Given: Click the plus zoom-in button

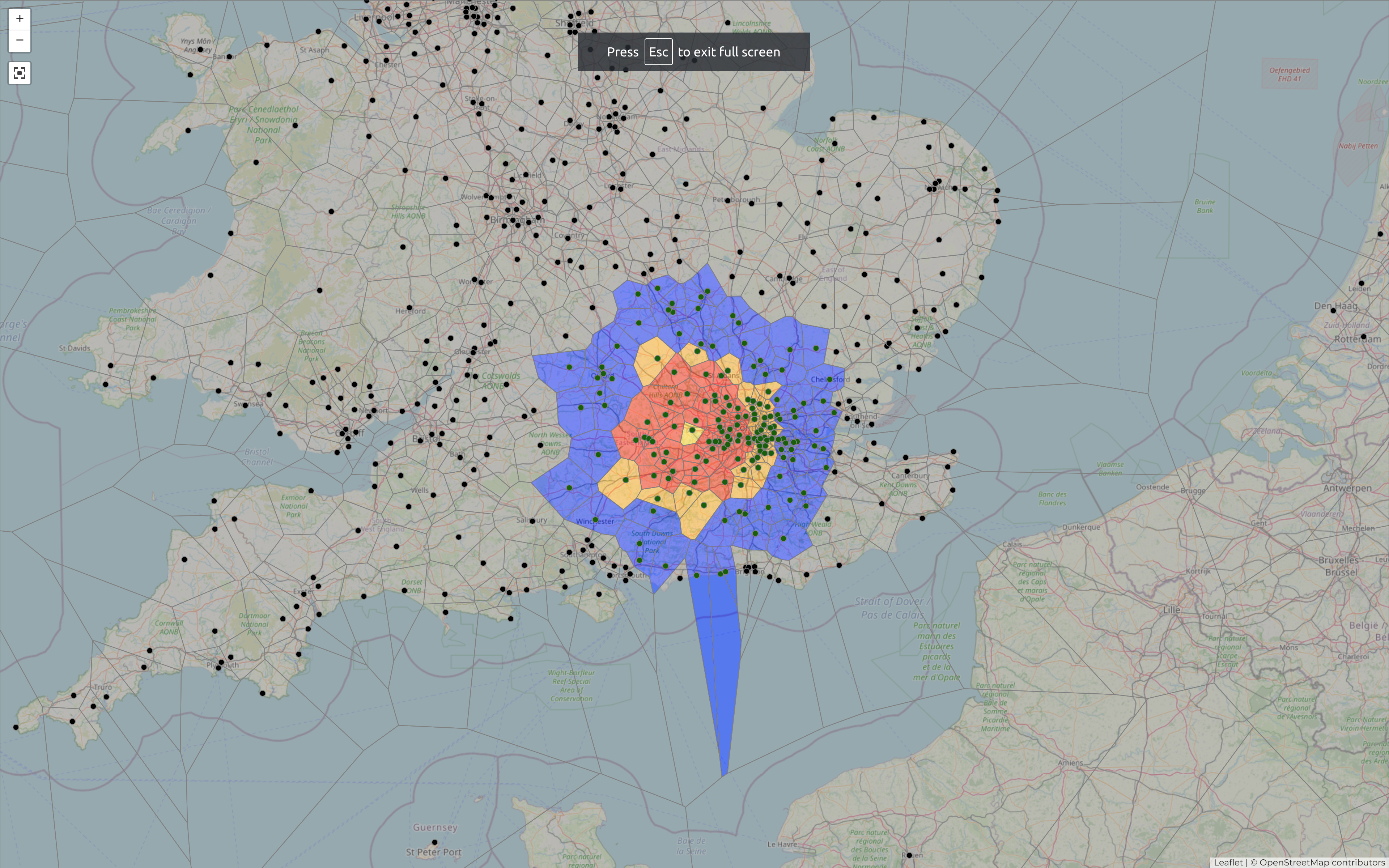Looking at the screenshot, I should (20, 18).
